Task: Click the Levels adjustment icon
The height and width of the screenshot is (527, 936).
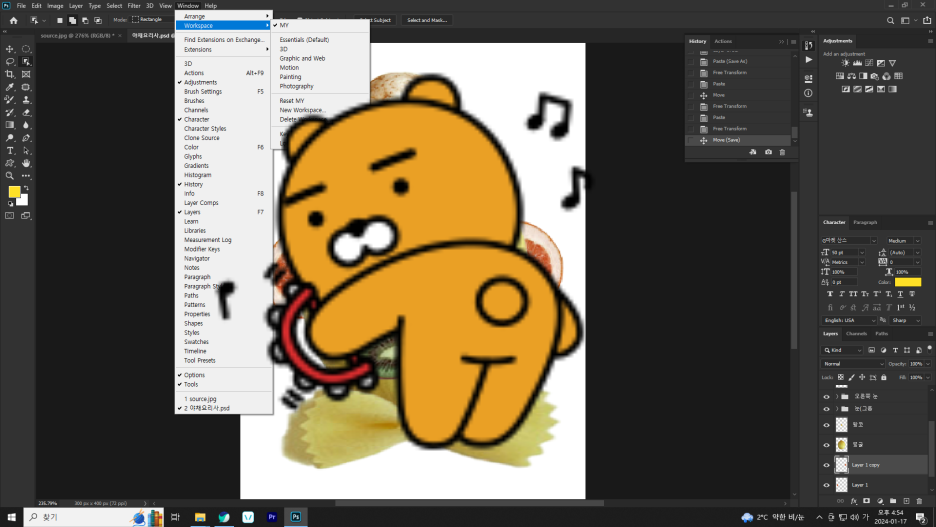Action: [x=857, y=63]
